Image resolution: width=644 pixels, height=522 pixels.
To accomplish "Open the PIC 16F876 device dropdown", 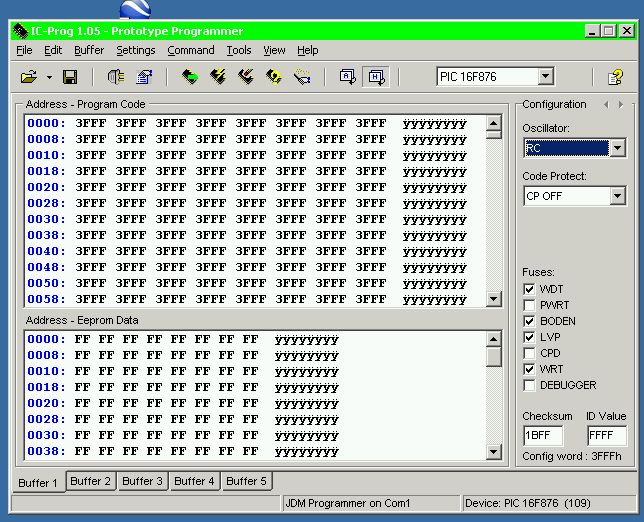I will [x=545, y=76].
